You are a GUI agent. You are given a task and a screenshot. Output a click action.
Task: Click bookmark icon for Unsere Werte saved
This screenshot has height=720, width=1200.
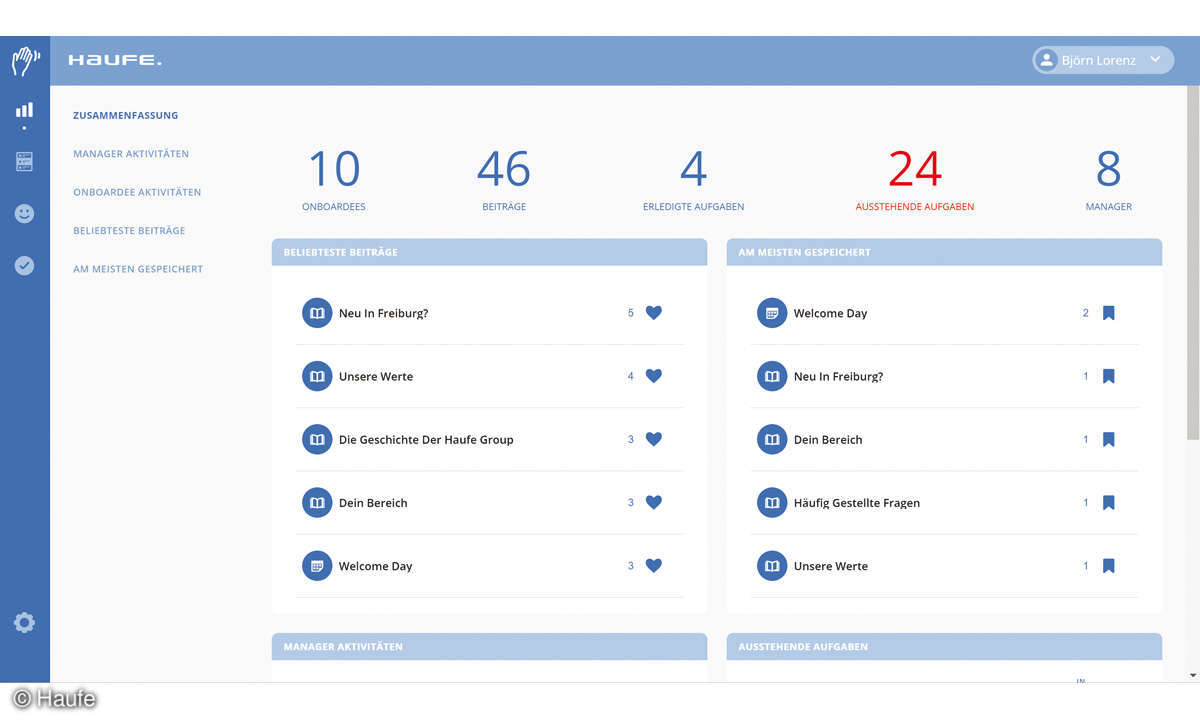coord(1108,565)
